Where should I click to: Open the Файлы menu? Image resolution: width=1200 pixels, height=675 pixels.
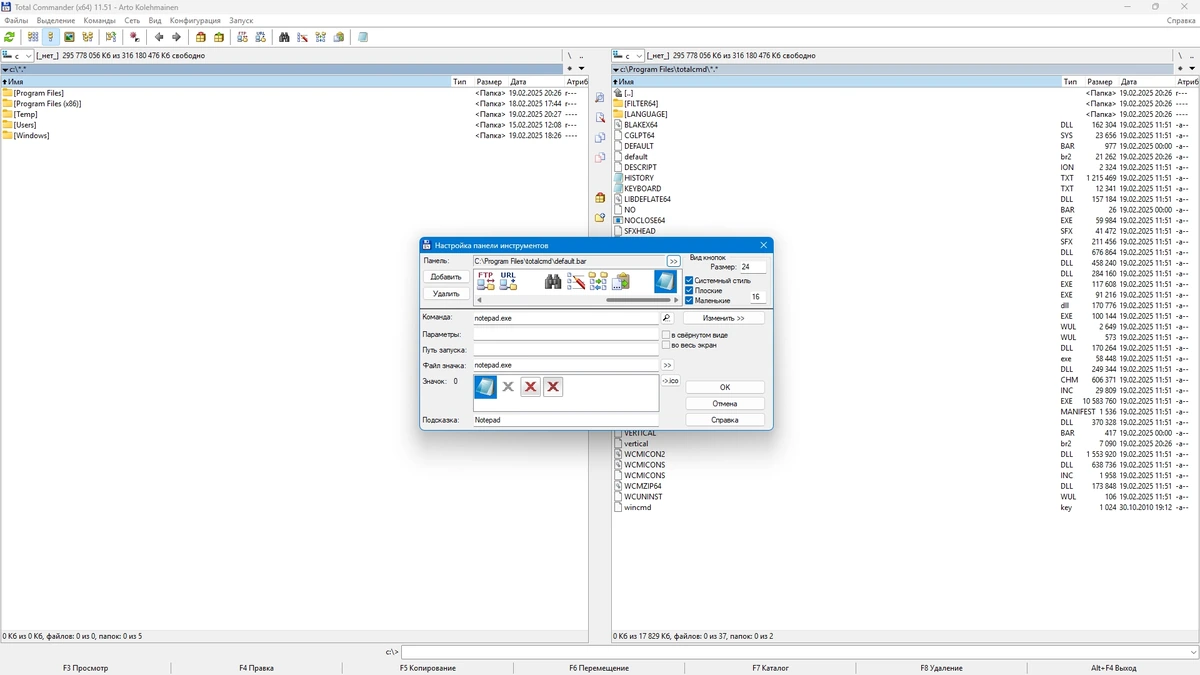[x=16, y=20]
